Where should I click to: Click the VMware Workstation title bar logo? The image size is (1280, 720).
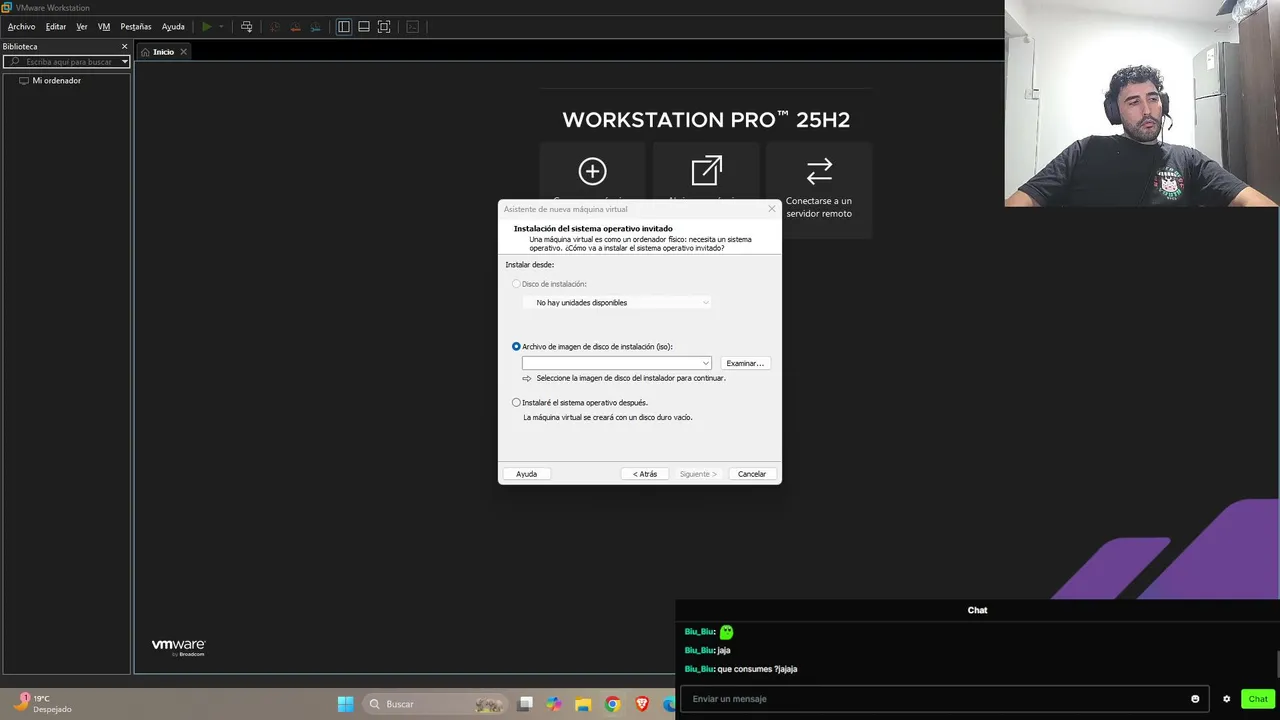point(7,7)
